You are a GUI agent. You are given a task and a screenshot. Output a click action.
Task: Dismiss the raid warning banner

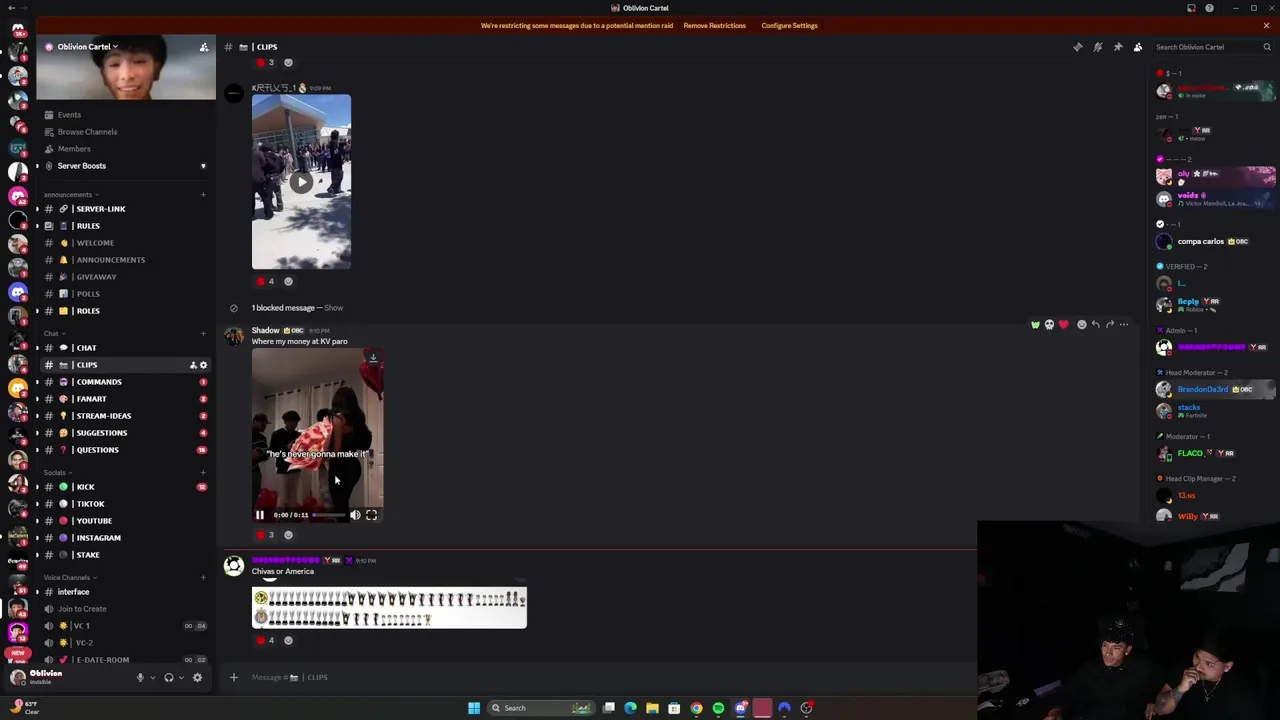1266,25
